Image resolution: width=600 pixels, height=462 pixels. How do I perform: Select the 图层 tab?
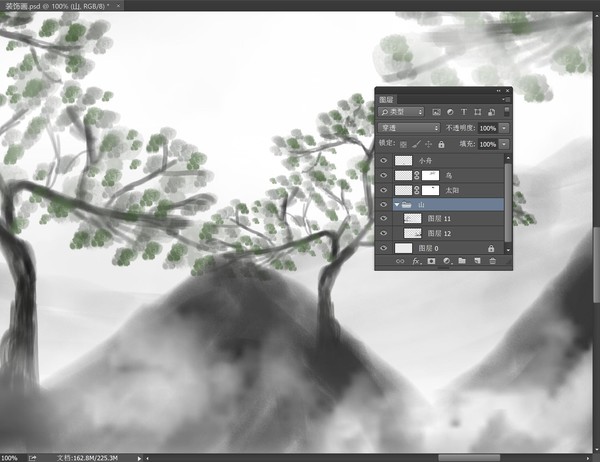(x=386, y=100)
